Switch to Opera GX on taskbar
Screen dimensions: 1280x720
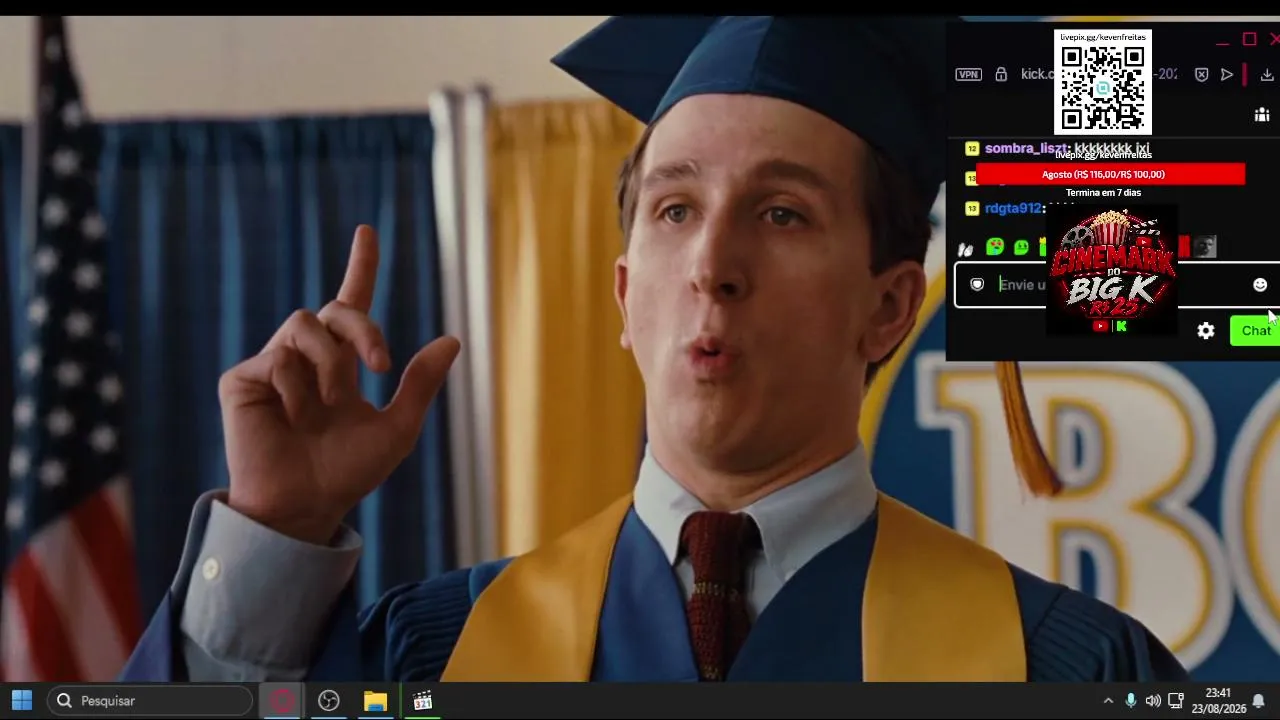282,701
